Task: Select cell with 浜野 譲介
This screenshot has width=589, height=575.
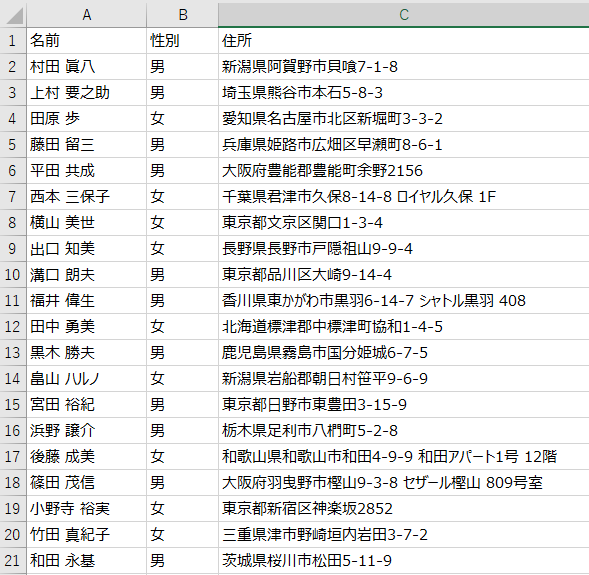Action: tap(86, 430)
